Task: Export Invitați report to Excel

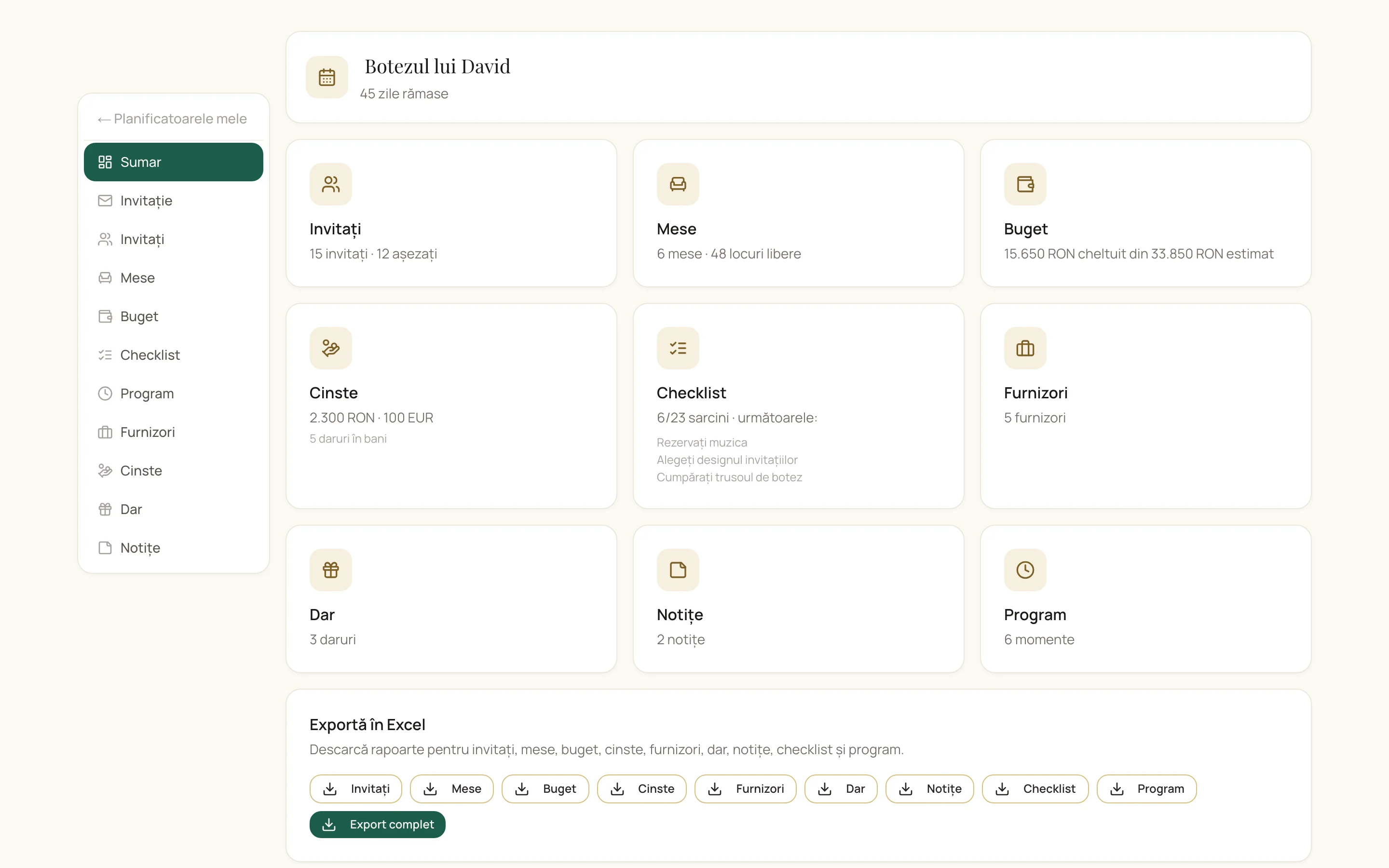Action: click(x=356, y=789)
